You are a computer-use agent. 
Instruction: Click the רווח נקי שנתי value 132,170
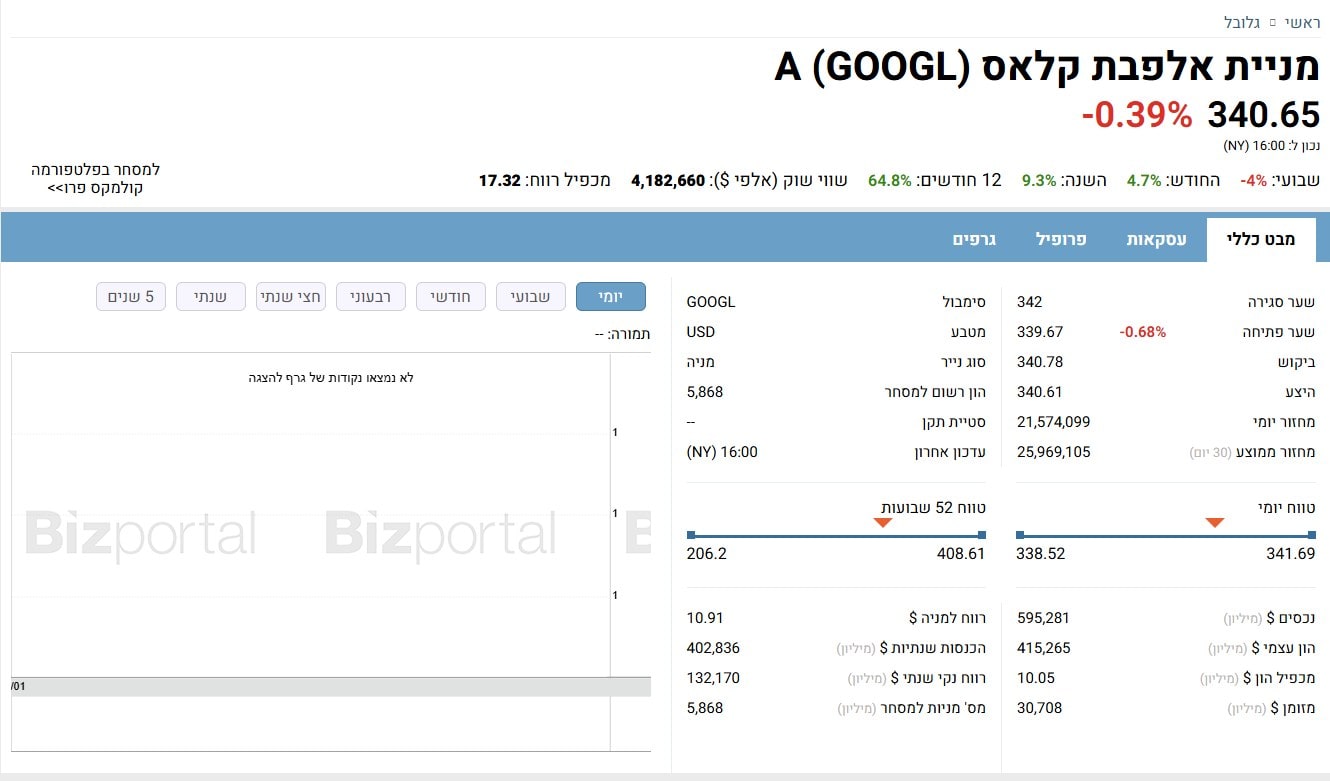[713, 678]
